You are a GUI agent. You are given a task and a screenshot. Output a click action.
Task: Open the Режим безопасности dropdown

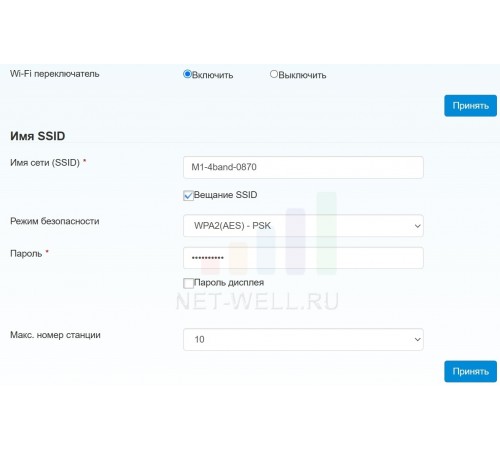pyautogui.click(x=303, y=226)
